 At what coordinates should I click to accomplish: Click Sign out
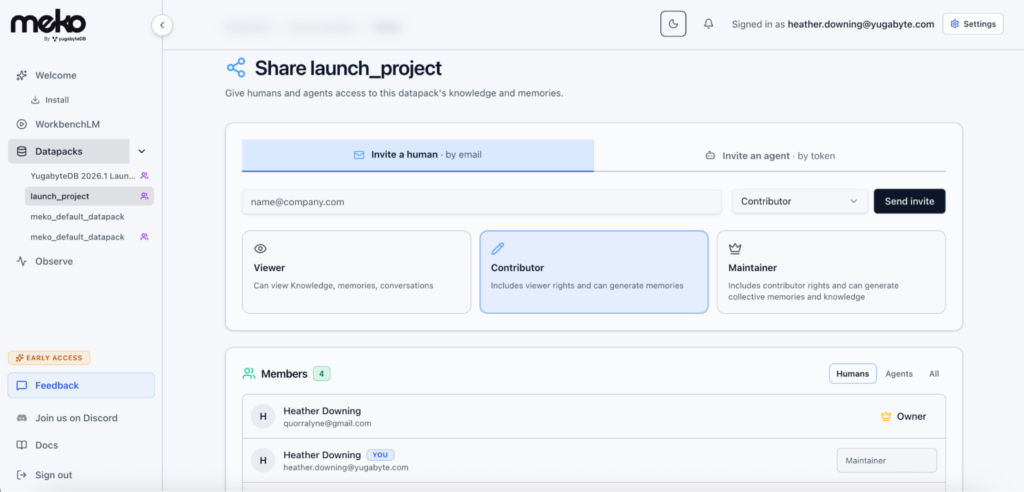point(54,475)
